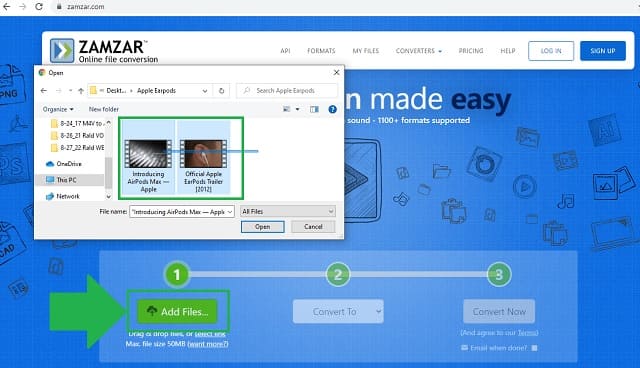The height and width of the screenshot is (368, 640).
Task: Go to MY FILES
Action: (366, 51)
